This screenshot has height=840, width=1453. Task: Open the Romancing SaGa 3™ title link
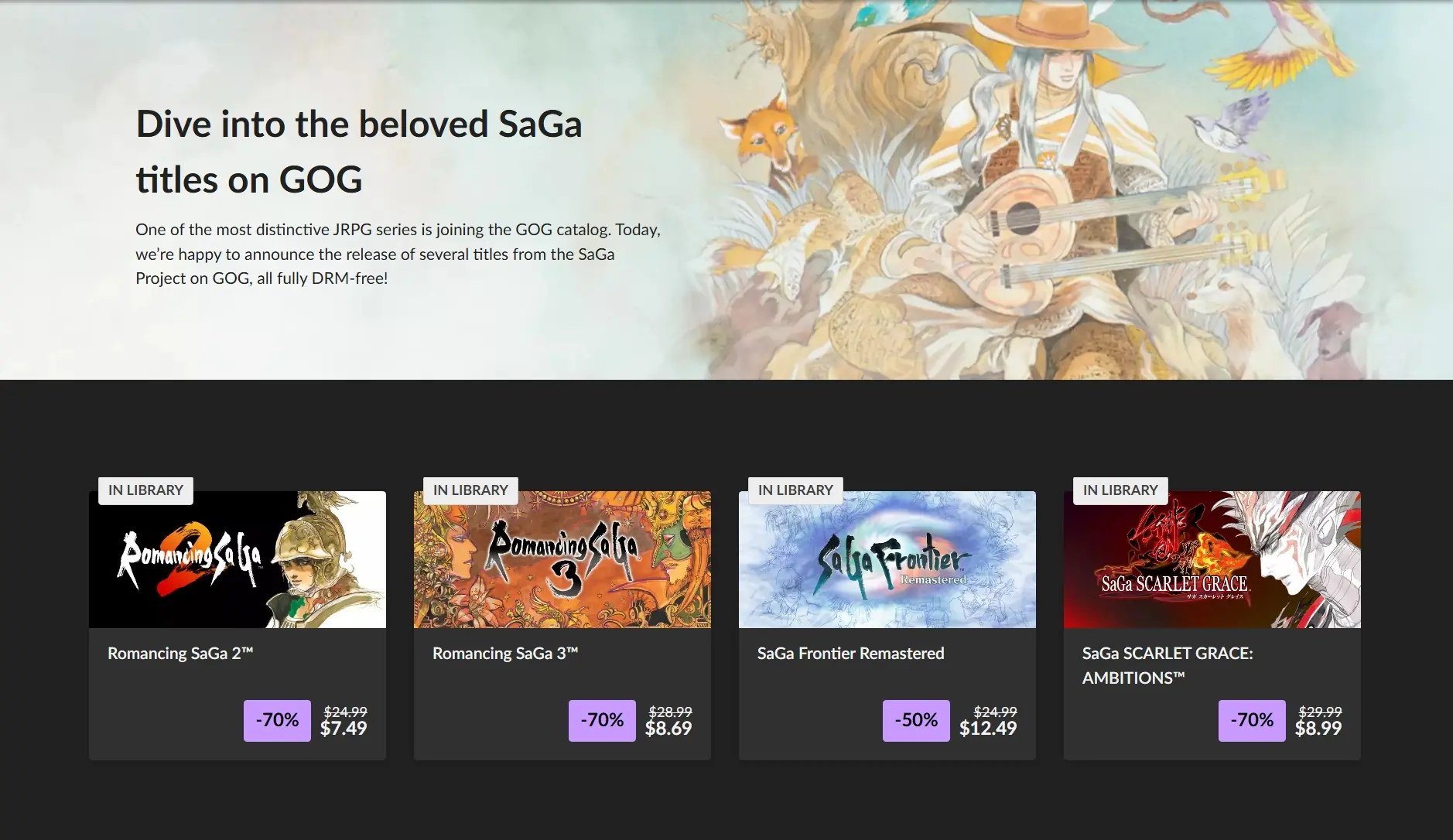tap(505, 654)
